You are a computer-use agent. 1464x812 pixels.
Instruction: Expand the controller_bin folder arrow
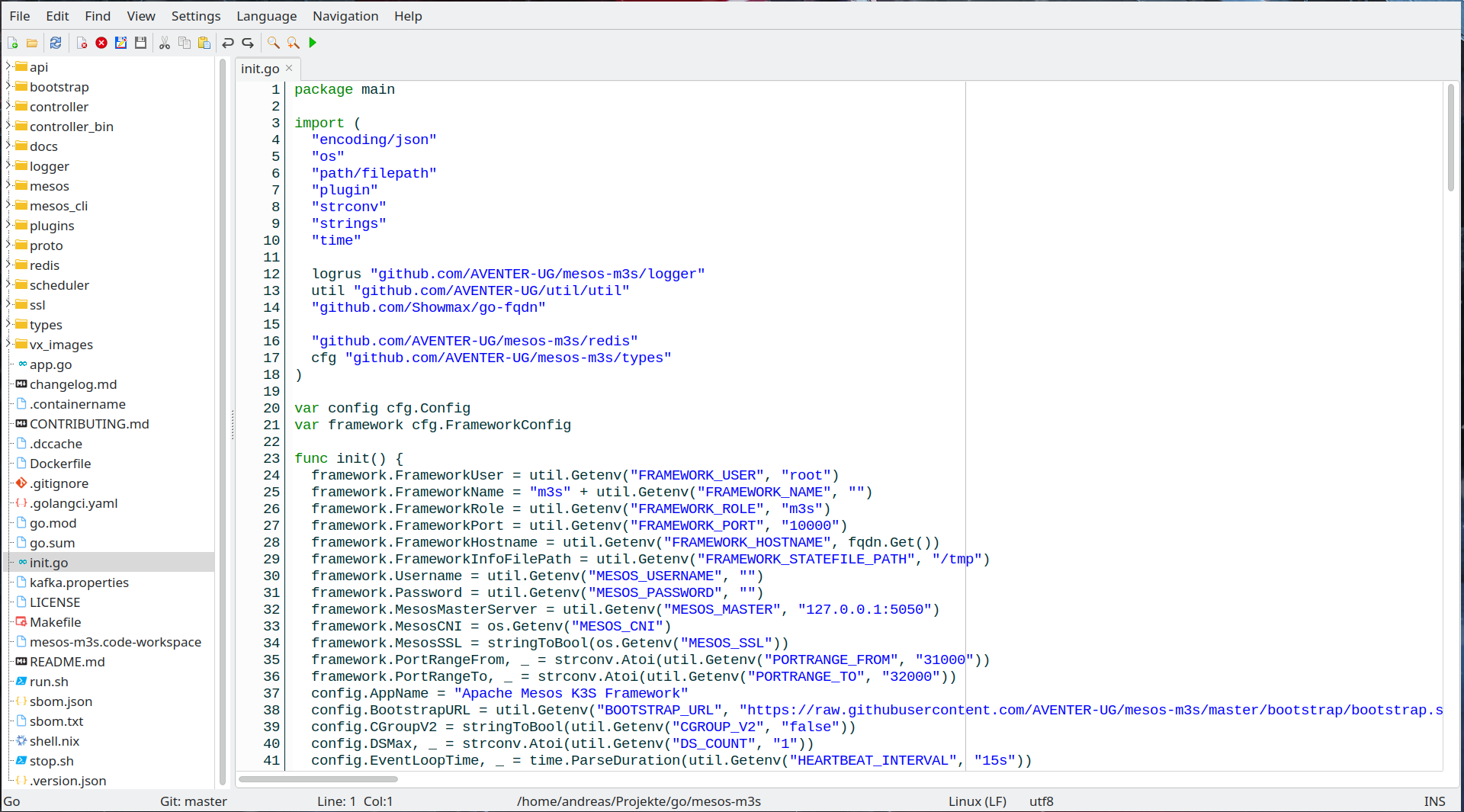click(x=8, y=126)
